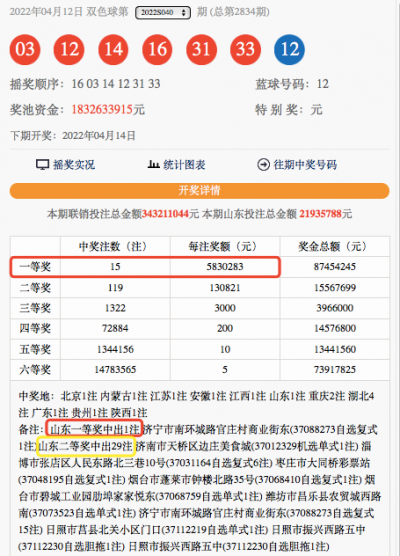Click the monitor icon beside 摇奖实况
The width and height of the screenshot is (400, 556).
click(x=42, y=165)
